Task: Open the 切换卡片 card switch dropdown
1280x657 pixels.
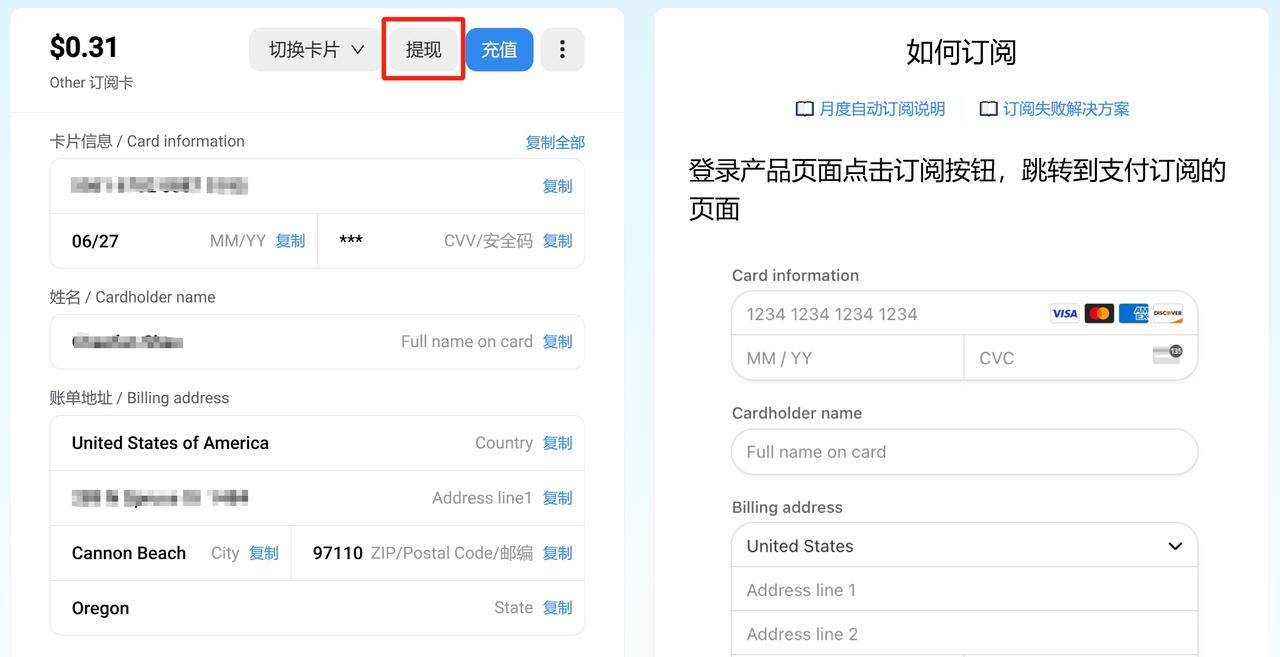Action: click(316, 49)
